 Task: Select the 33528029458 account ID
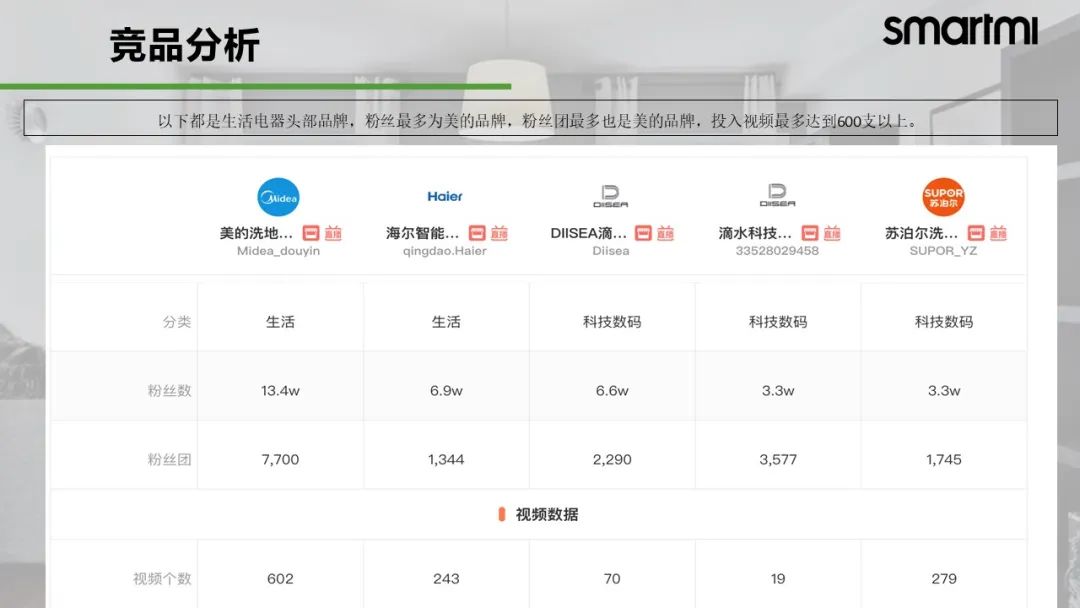[x=777, y=251]
